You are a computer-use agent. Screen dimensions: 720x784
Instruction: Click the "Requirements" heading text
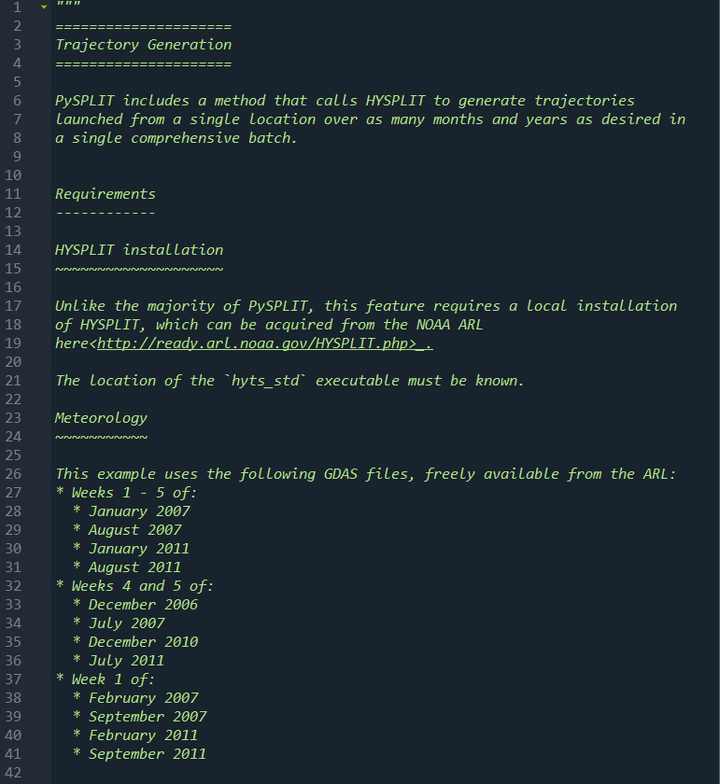105,194
